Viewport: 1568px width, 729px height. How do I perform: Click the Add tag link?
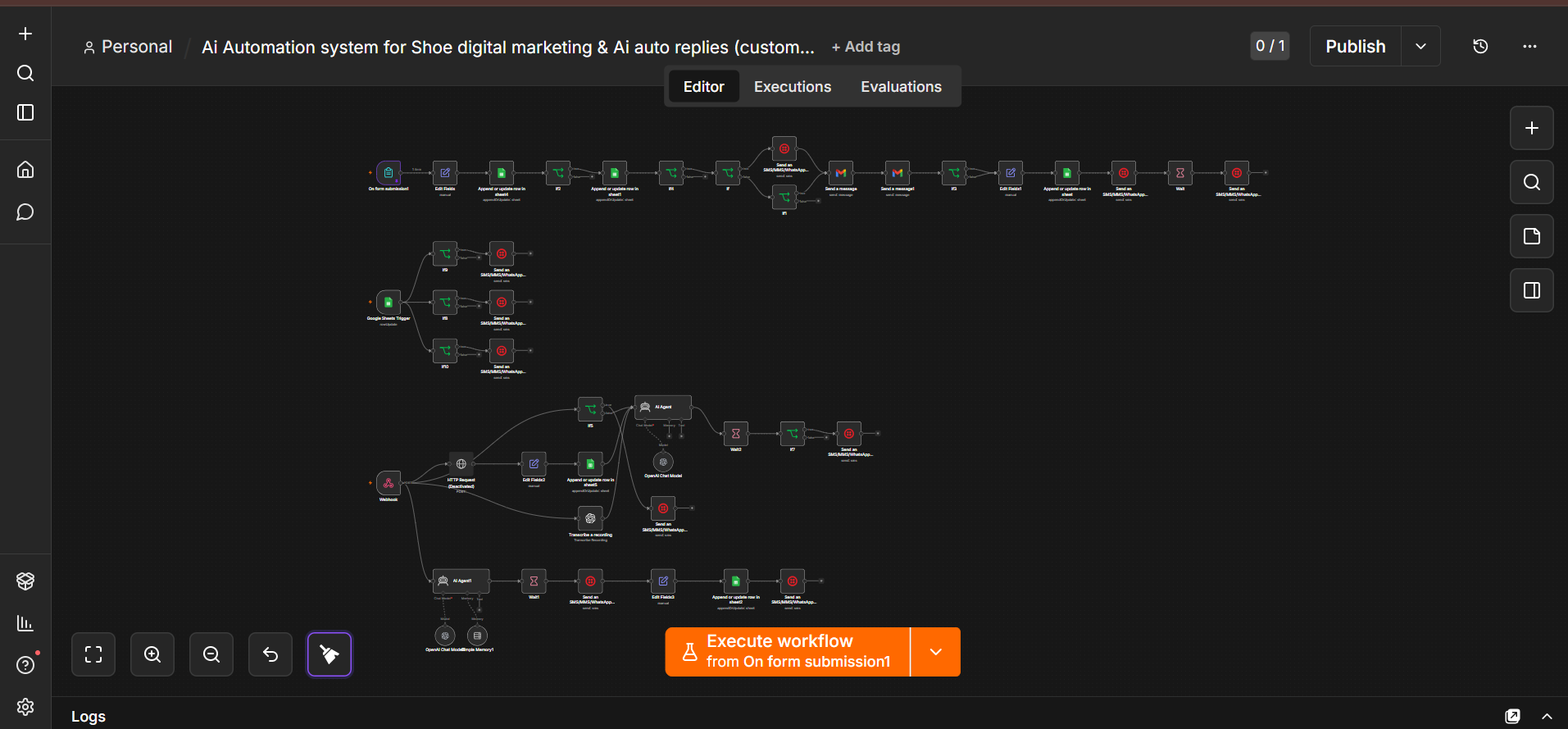[x=866, y=48]
